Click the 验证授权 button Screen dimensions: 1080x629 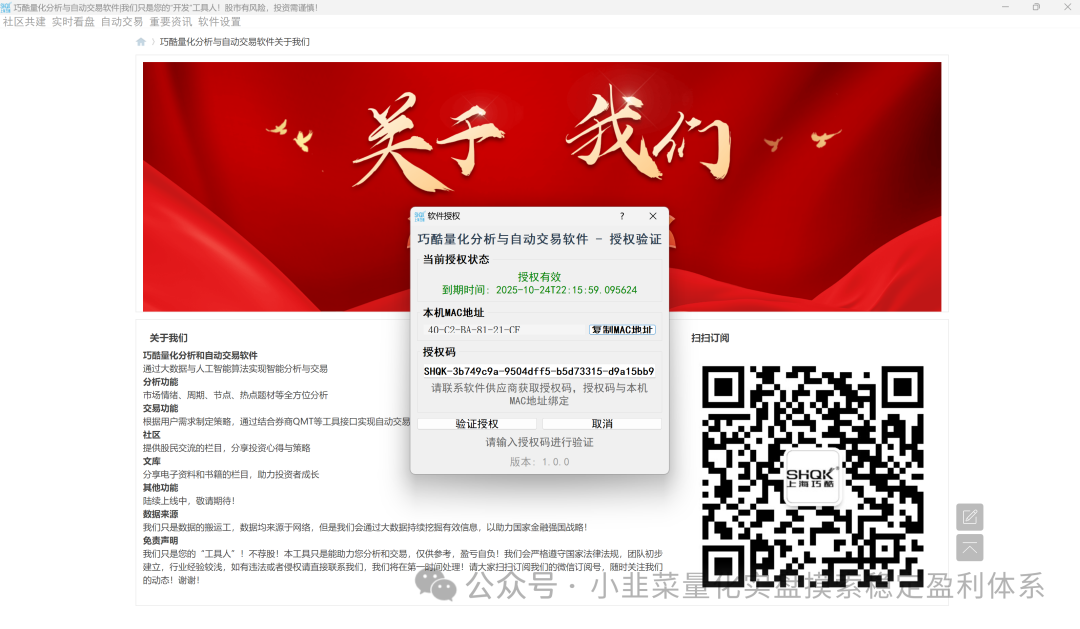tap(477, 424)
